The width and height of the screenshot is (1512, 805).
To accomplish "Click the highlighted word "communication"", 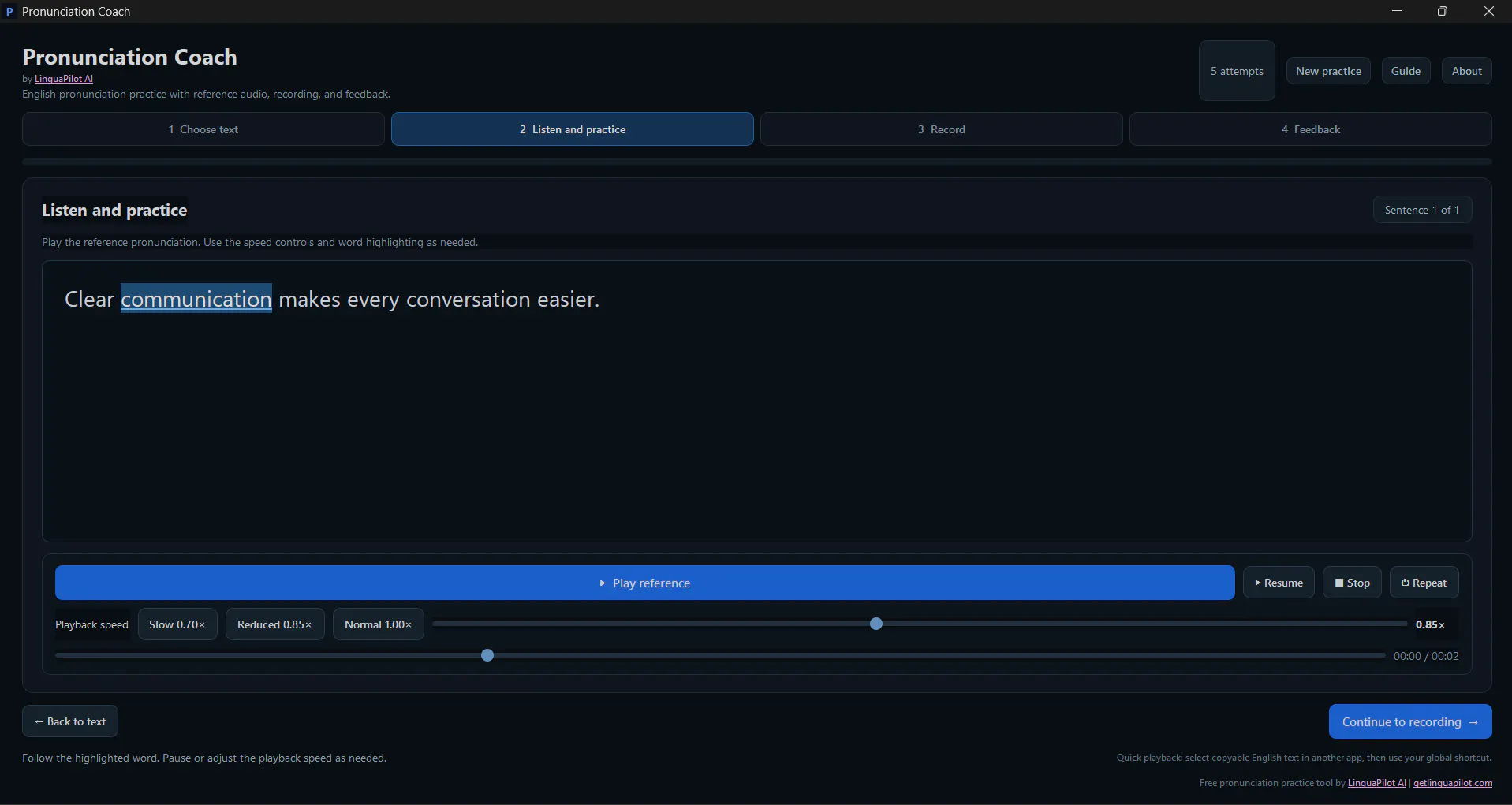I will (196, 300).
